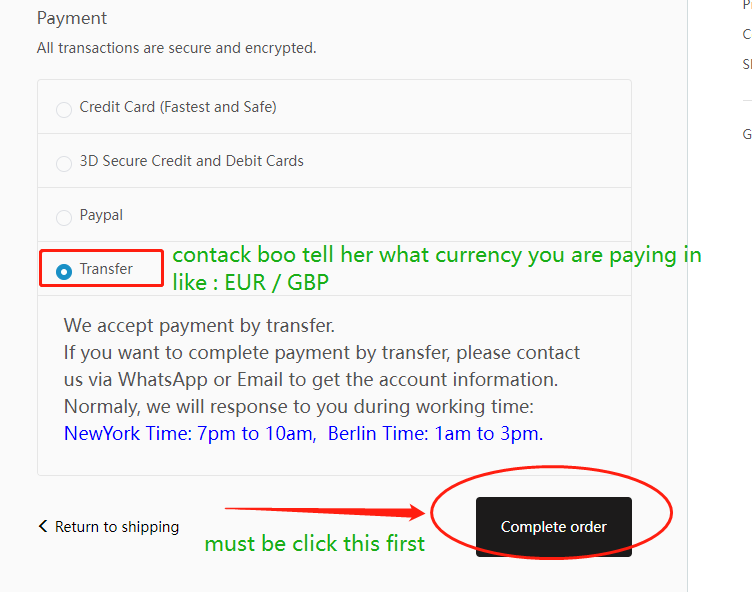The height and width of the screenshot is (592, 752).
Task: Click 'All transactions are secure and encrypted' text
Action: (x=176, y=48)
